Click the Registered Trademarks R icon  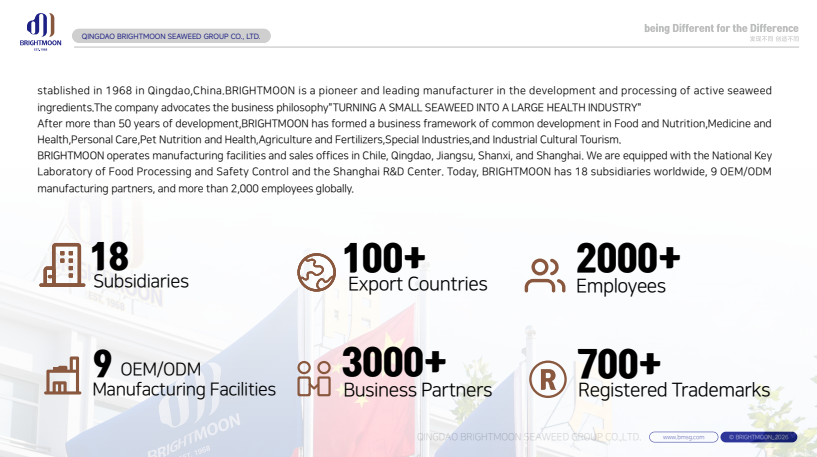(548, 379)
